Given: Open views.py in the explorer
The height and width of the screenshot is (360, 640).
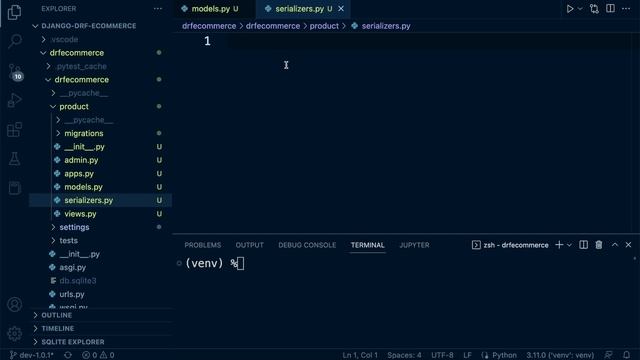Looking at the screenshot, I should (80, 214).
